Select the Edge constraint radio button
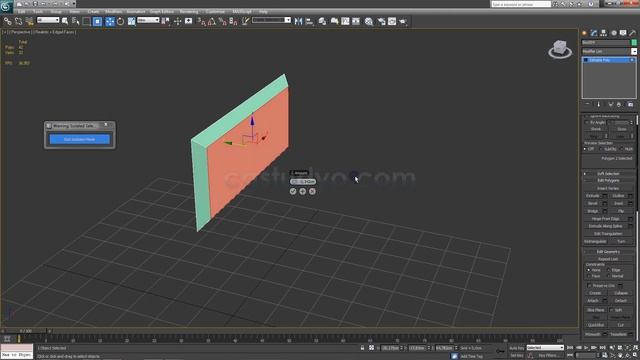 pyautogui.click(x=608, y=270)
